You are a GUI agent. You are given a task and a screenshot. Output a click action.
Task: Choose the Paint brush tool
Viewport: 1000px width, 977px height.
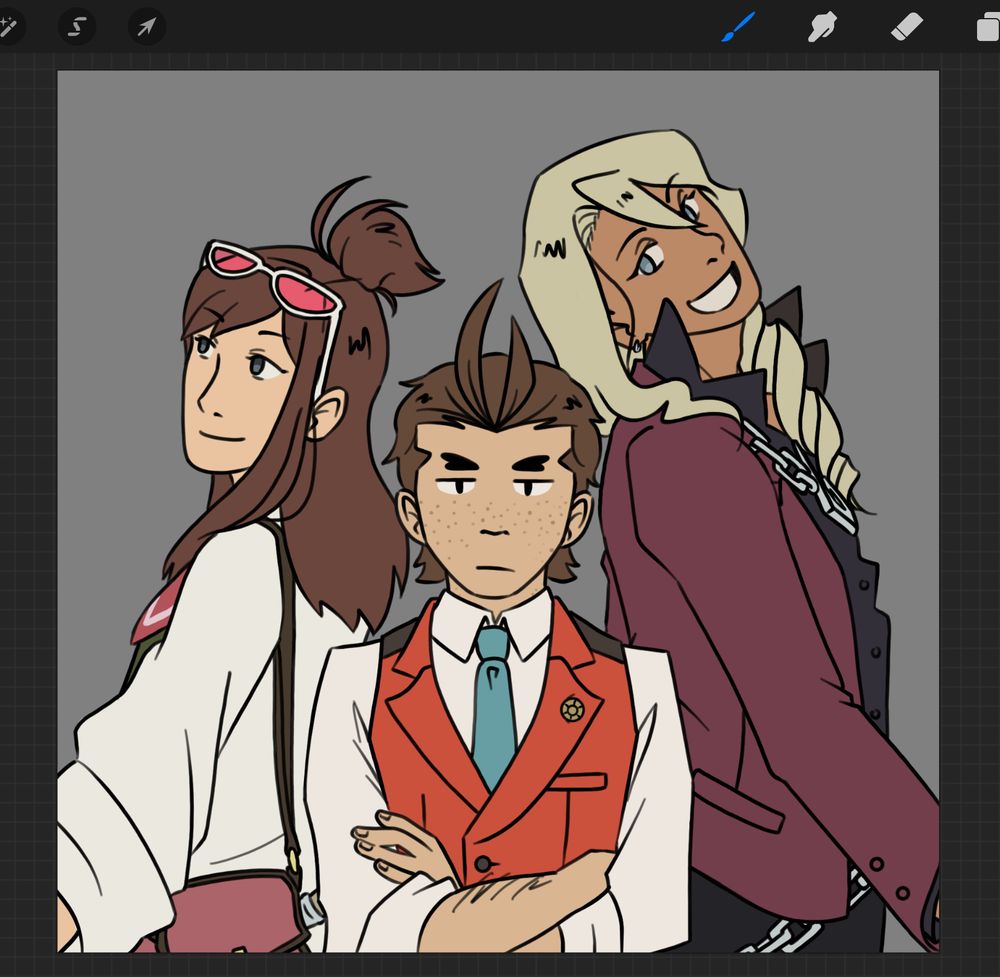pyautogui.click(x=739, y=27)
